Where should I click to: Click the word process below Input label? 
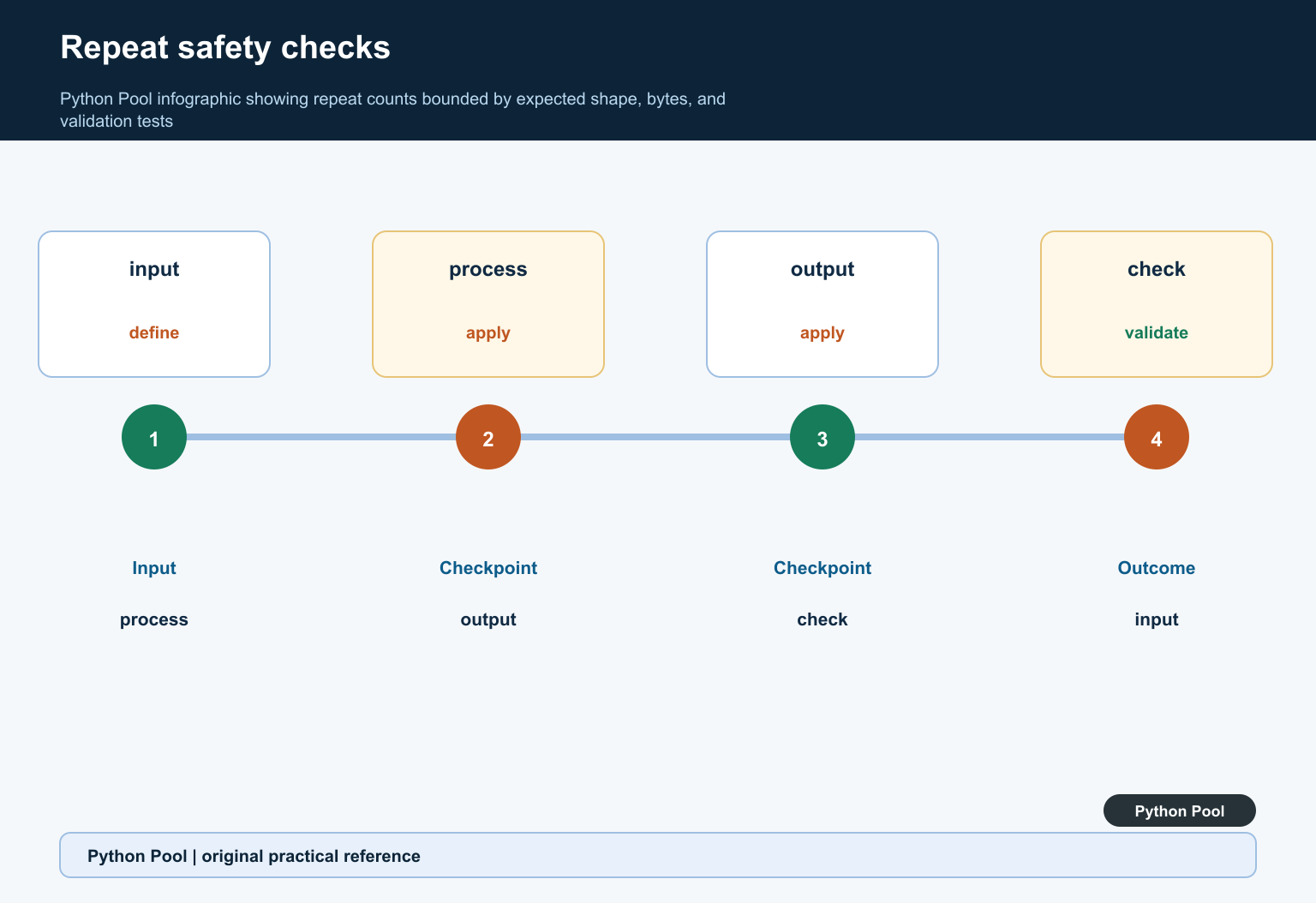click(x=154, y=619)
